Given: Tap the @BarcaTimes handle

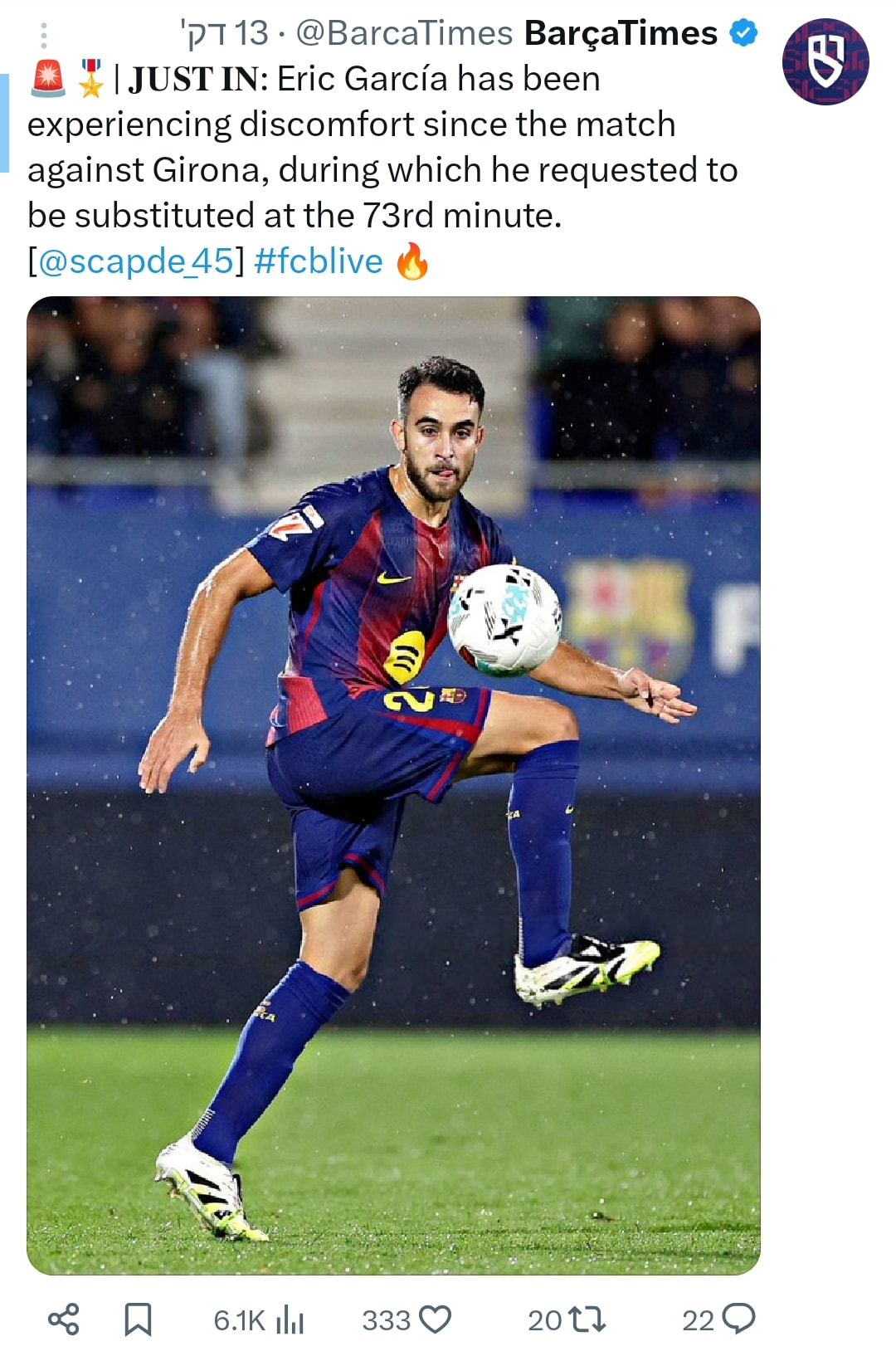Looking at the screenshot, I should pyautogui.click(x=404, y=33).
